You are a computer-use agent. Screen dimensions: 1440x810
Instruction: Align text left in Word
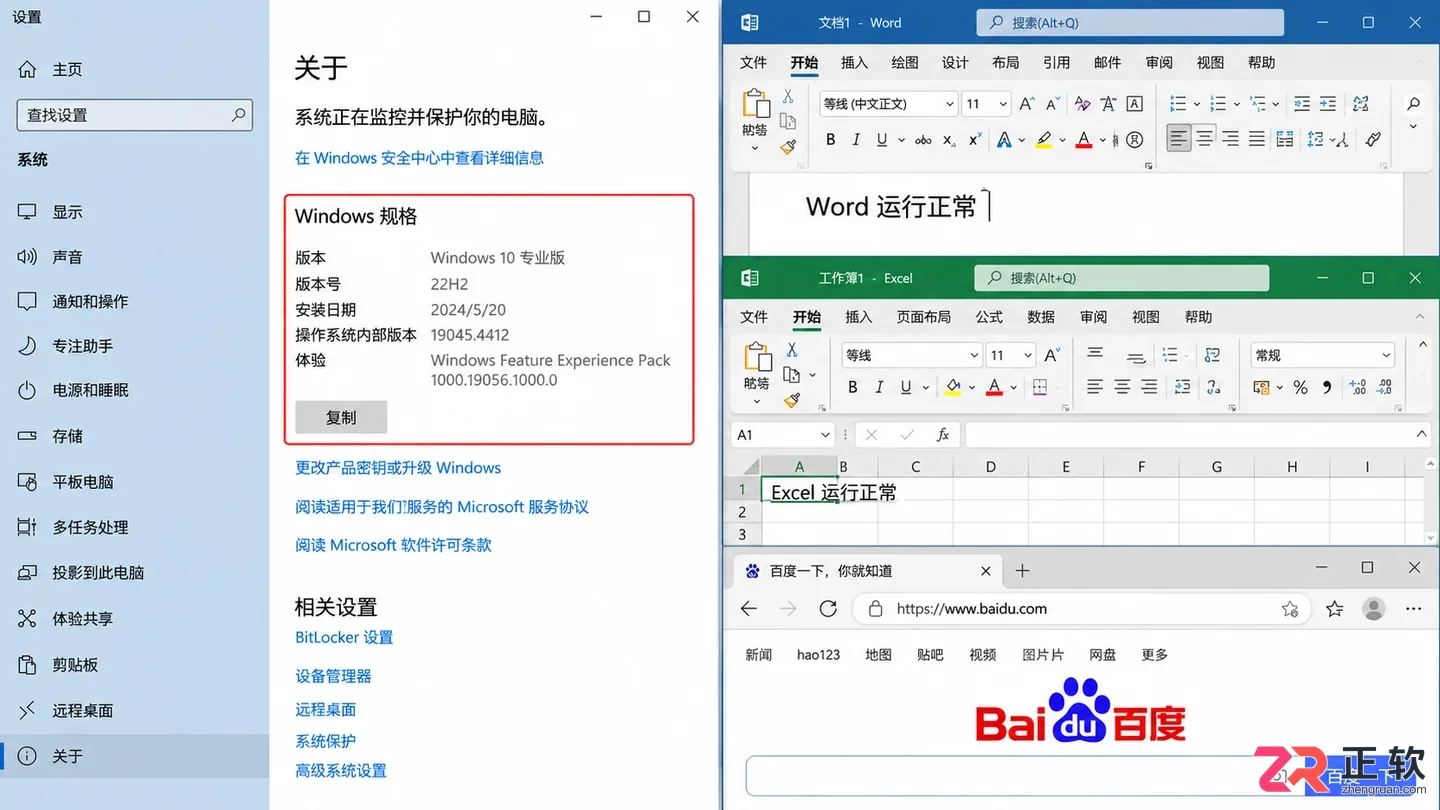pos(1179,140)
